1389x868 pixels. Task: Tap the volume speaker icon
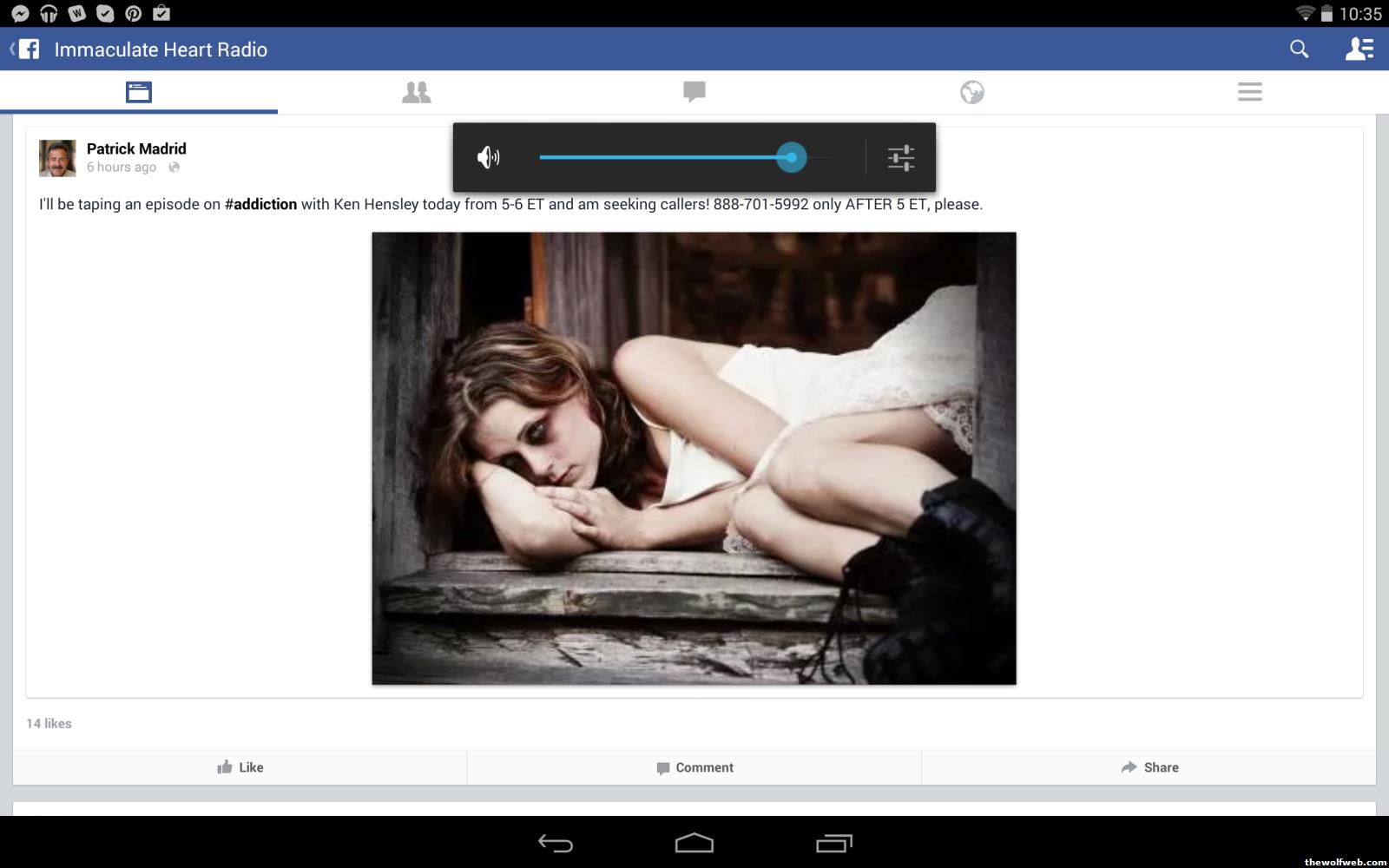(x=489, y=157)
